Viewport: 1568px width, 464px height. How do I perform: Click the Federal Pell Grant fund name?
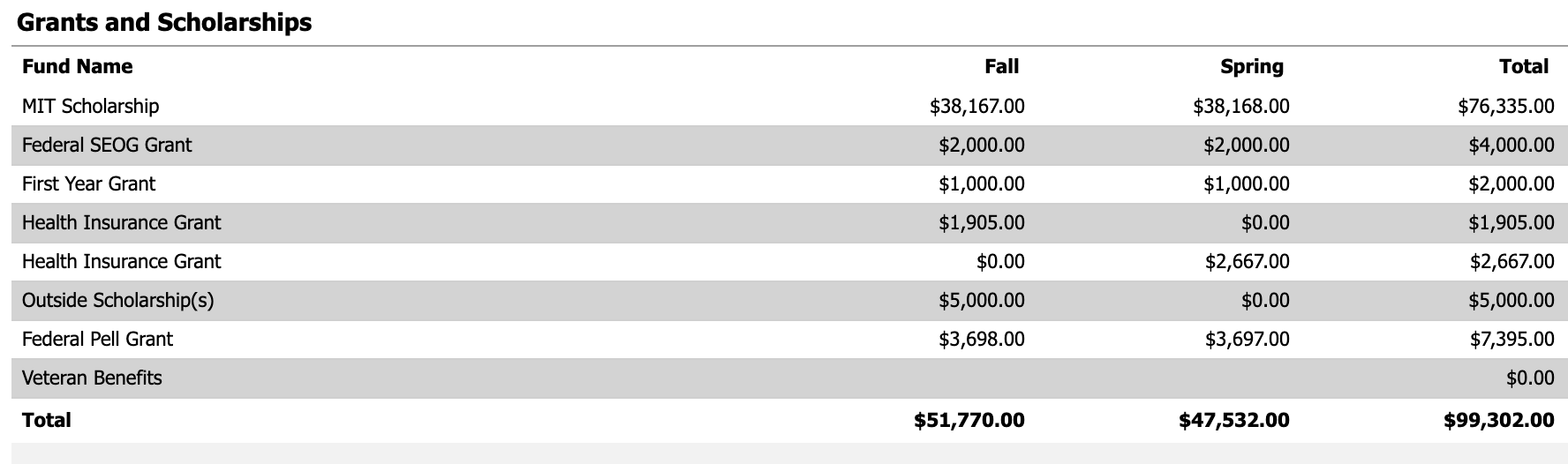[x=97, y=339]
